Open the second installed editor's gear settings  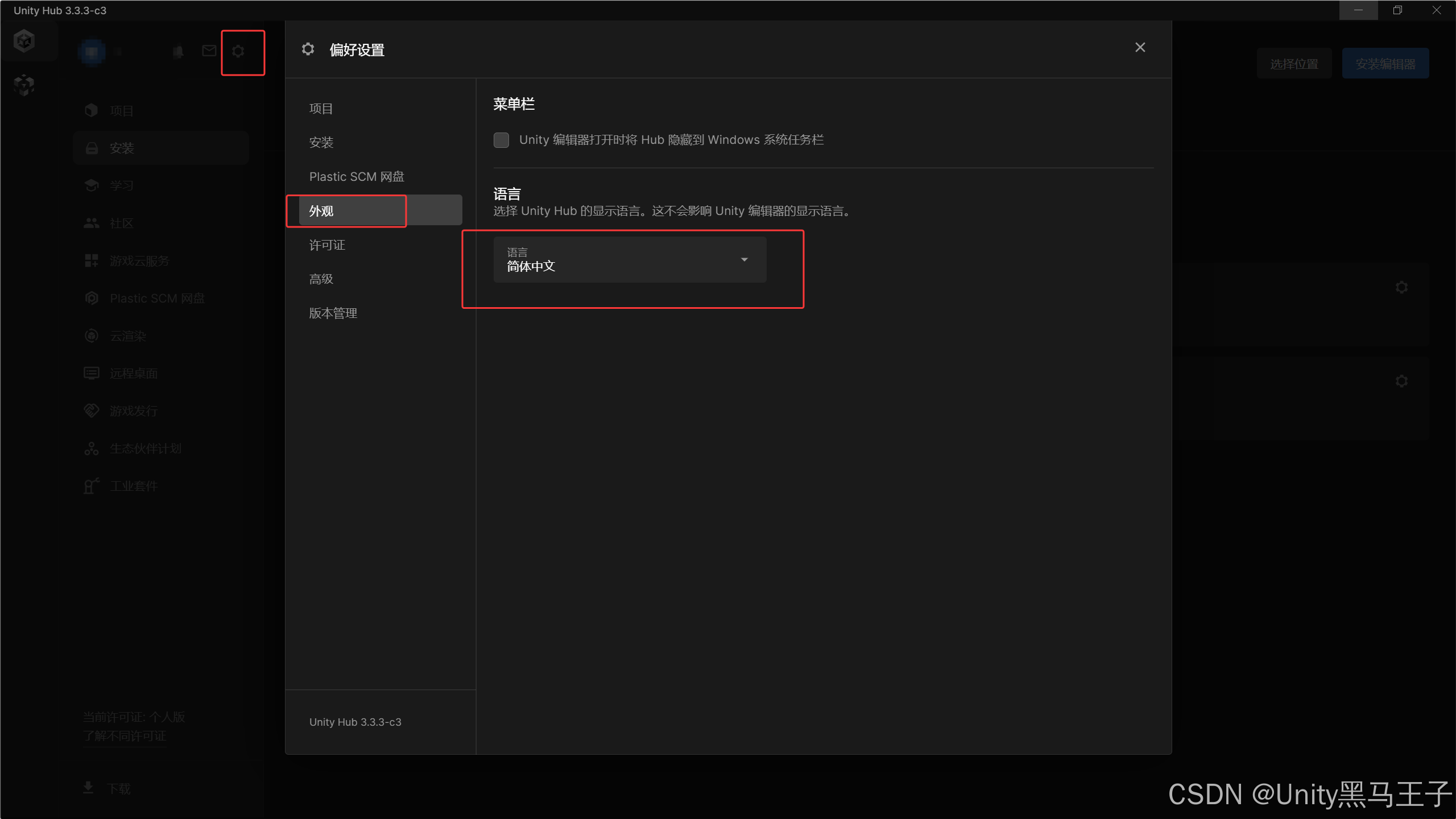1401,381
